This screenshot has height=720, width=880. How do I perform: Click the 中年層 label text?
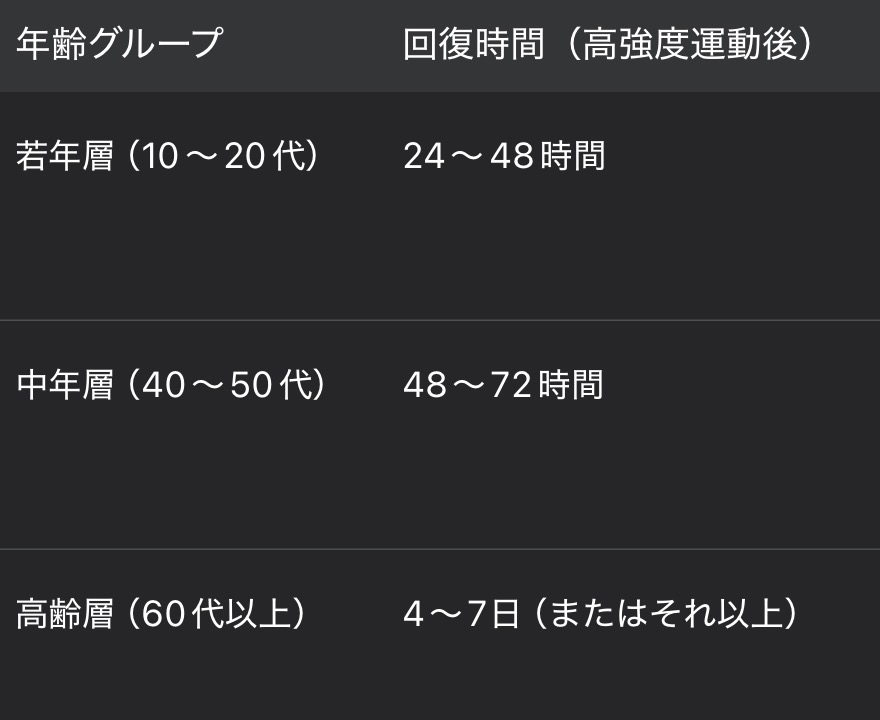point(65,385)
